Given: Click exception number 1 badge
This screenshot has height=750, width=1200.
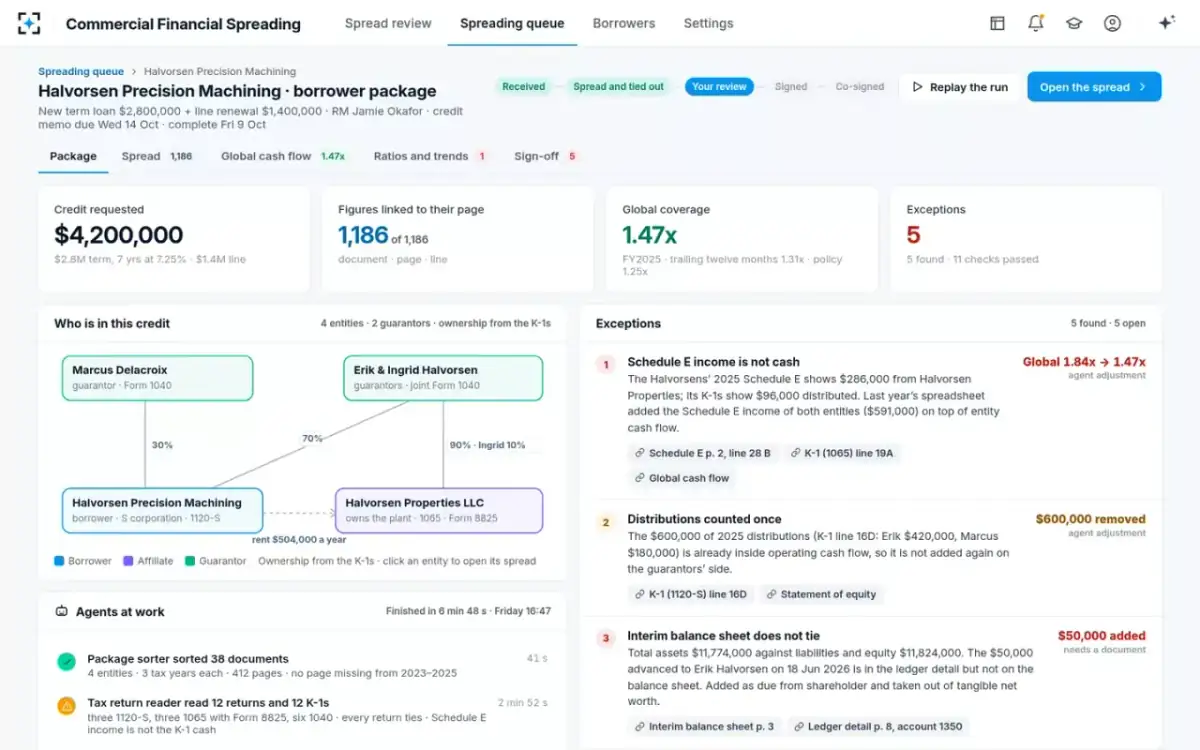Looking at the screenshot, I should 605,364.
